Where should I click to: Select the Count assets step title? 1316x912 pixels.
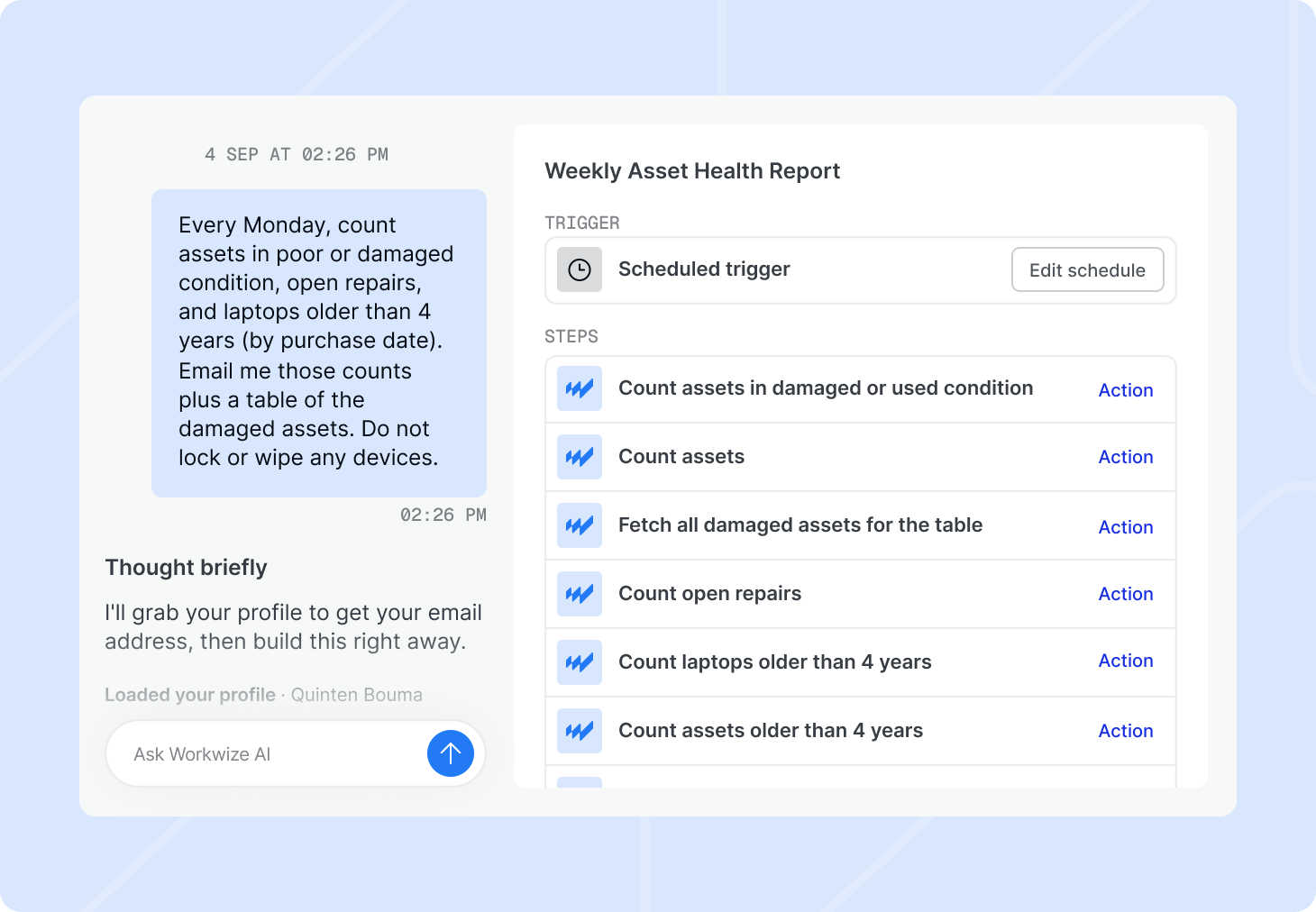681,457
